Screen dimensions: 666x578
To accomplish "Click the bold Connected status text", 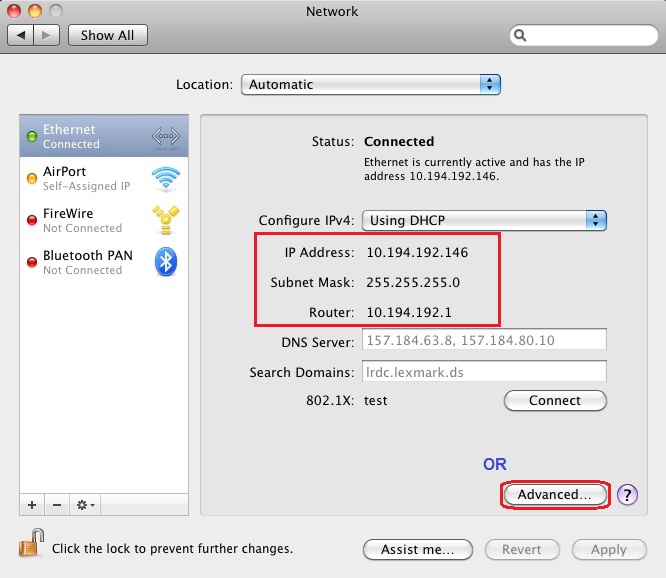I will coord(399,141).
